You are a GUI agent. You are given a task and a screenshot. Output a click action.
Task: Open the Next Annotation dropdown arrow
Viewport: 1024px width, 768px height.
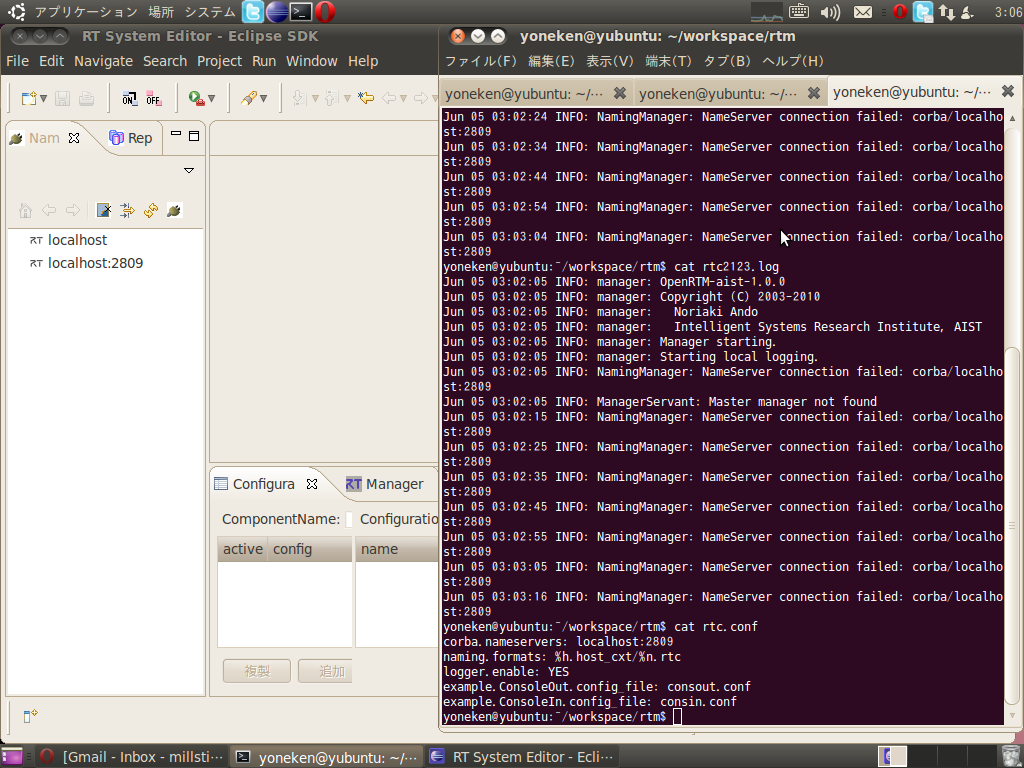[x=315, y=99]
